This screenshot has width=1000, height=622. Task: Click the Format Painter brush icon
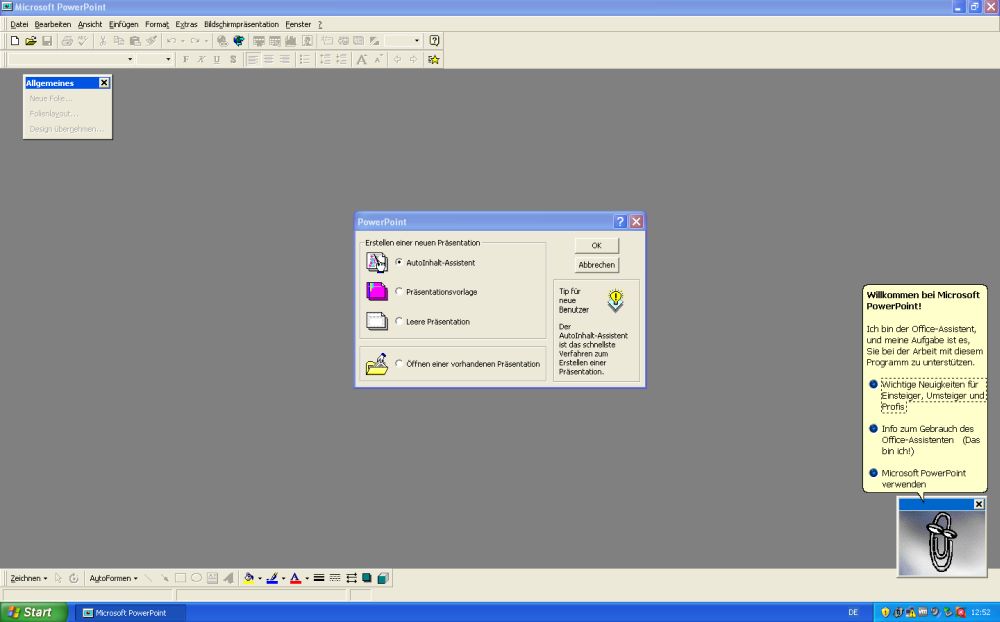pyautogui.click(x=151, y=41)
